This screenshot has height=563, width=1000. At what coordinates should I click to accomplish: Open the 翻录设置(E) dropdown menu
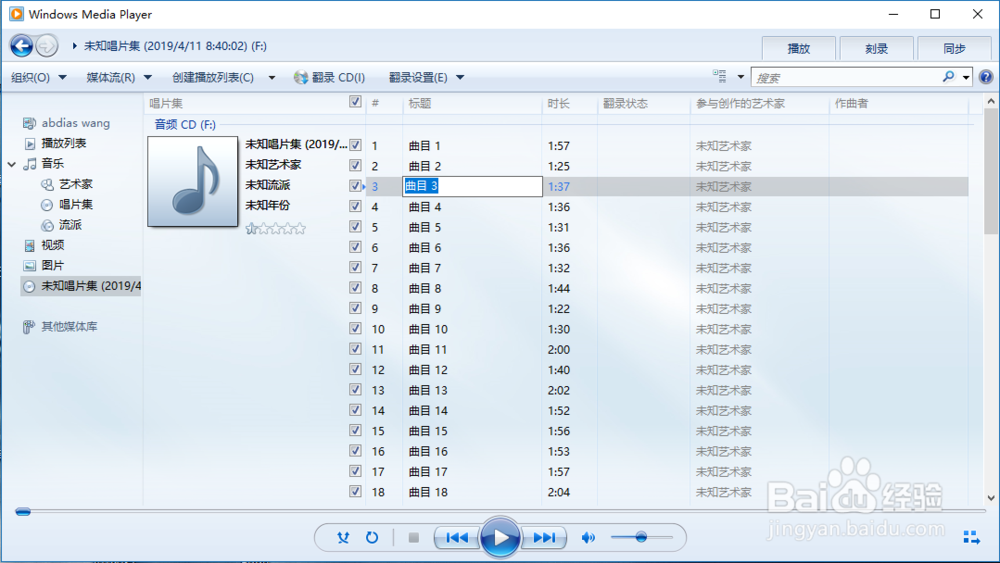[x=426, y=77]
